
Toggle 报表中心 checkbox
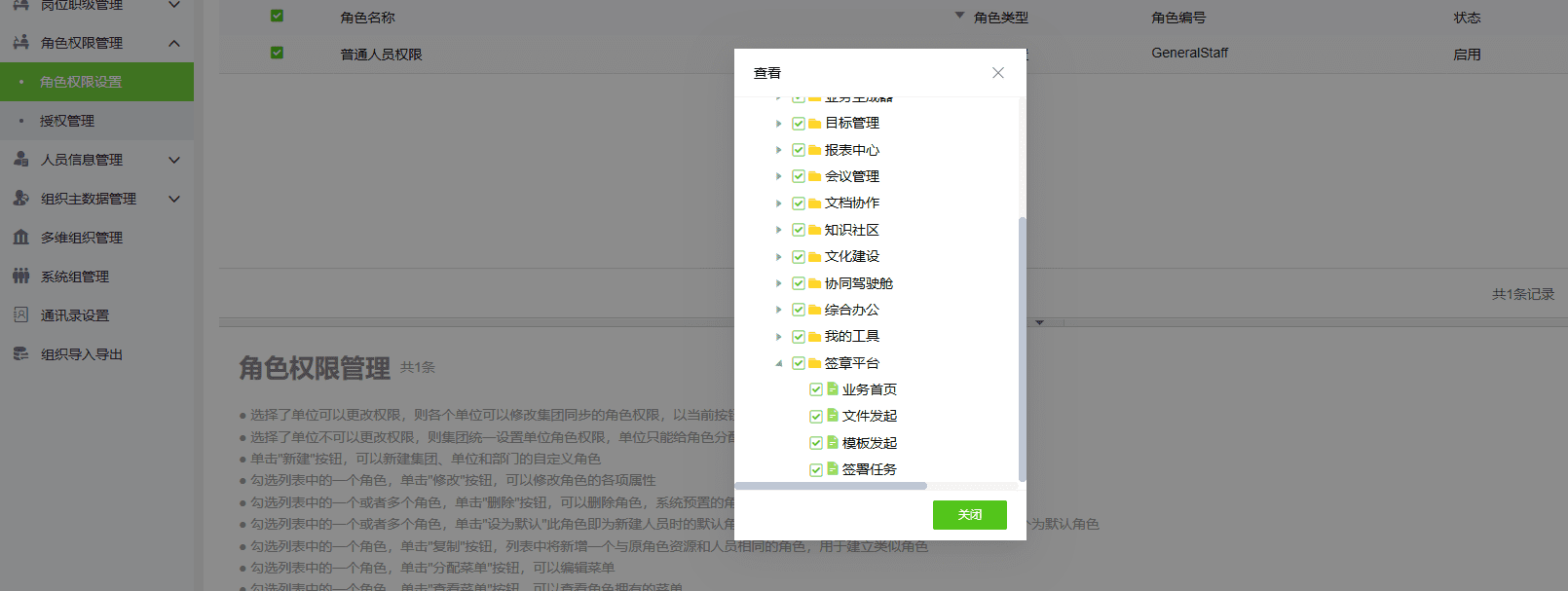click(799, 150)
